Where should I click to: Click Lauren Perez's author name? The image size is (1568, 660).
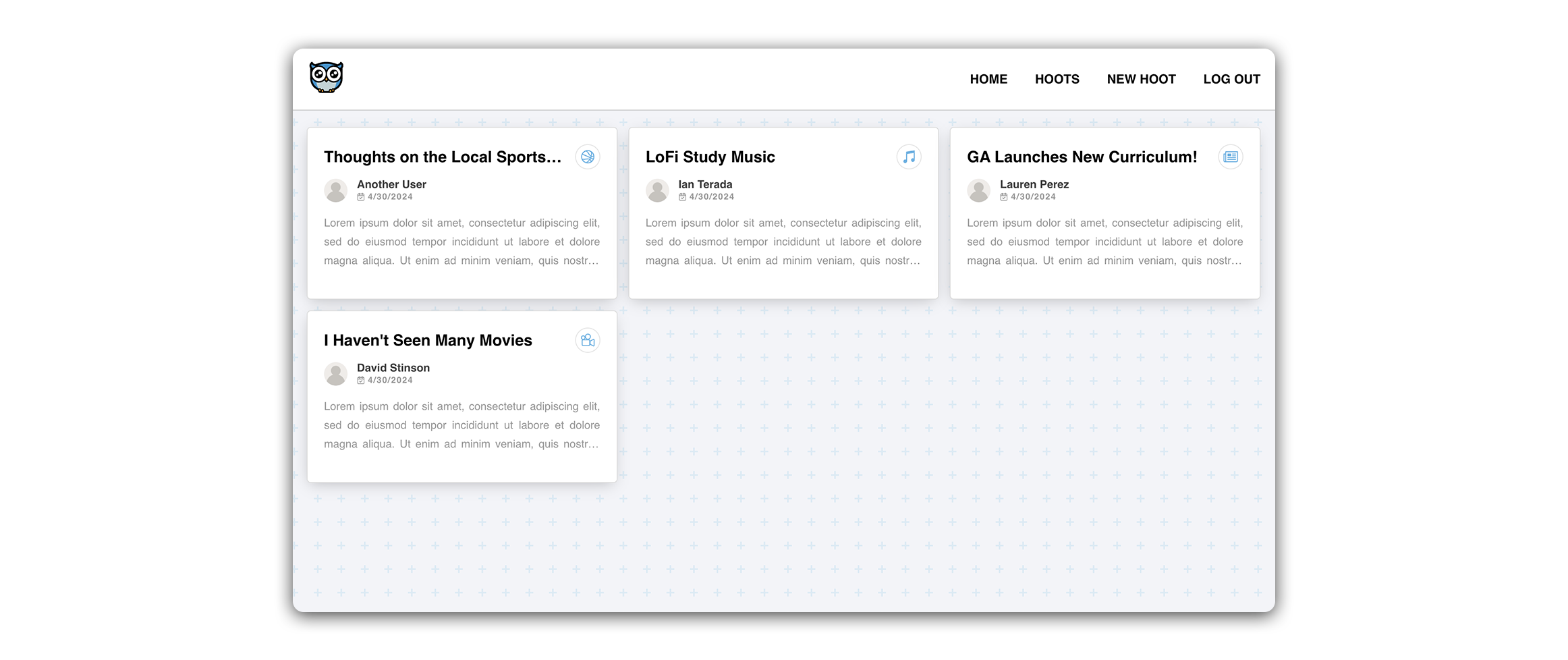pos(1034,184)
